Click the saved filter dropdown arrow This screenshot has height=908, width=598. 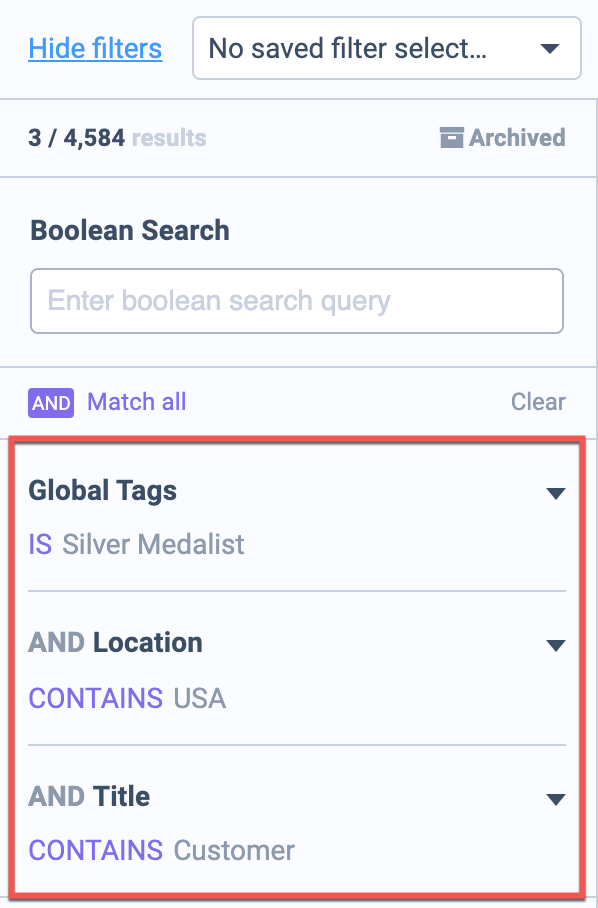549,49
